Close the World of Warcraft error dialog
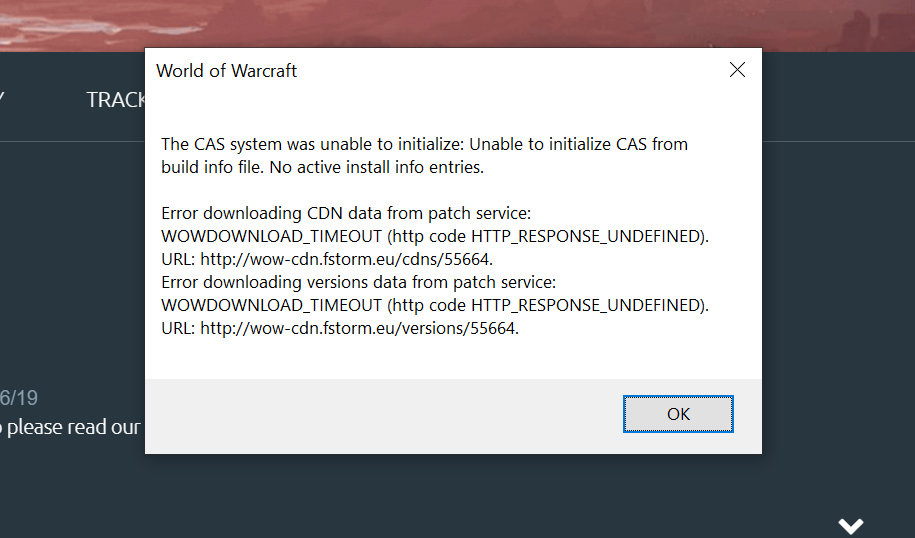 click(x=737, y=70)
